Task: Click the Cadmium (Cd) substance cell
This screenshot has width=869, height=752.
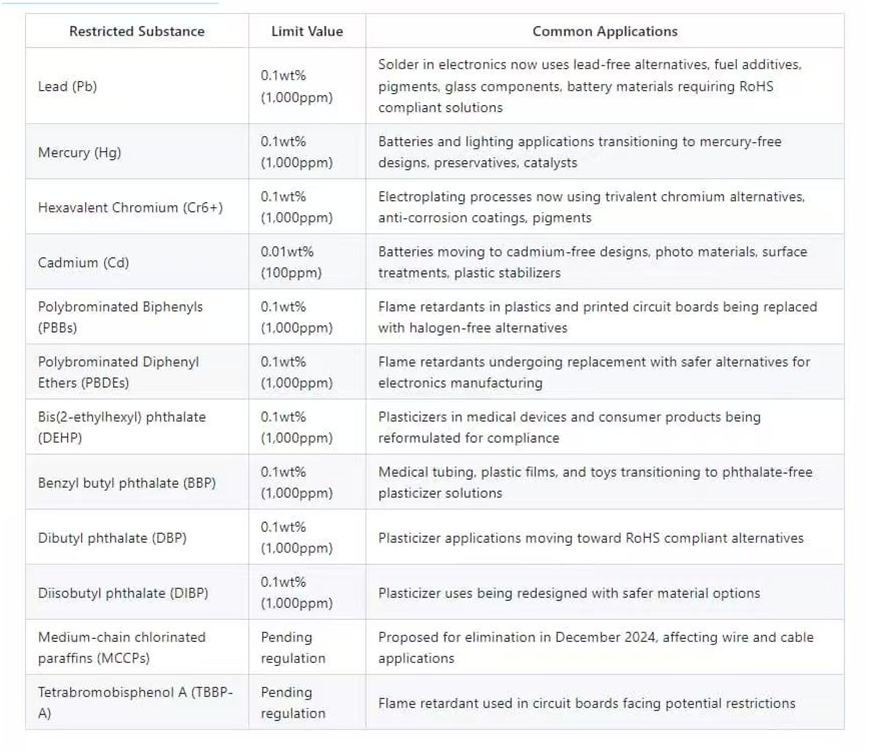Action: pos(83,263)
